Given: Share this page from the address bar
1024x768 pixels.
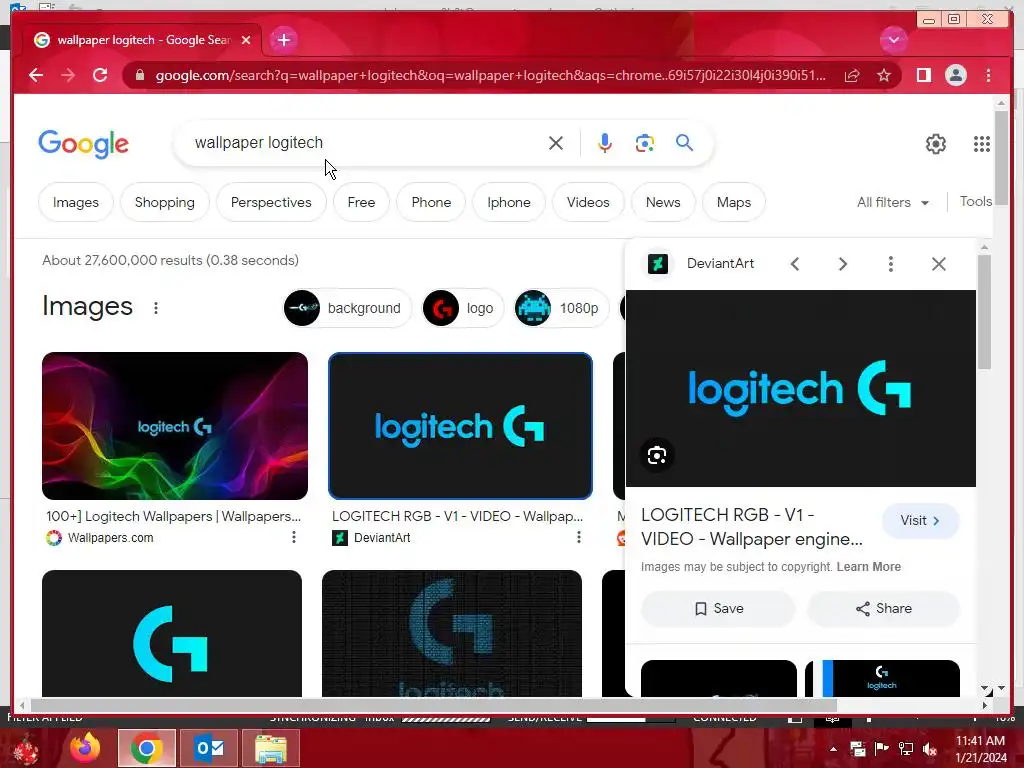Looking at the screenshot, I should (x=852, y=76).
